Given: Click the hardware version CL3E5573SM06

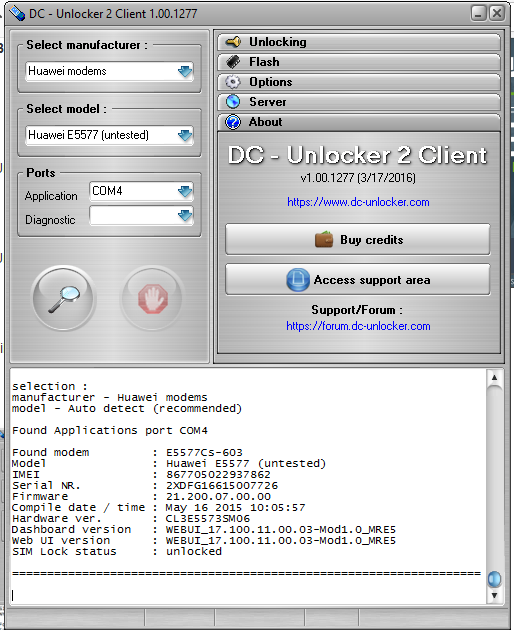Looking at the screenshot, I should pos(208,518).
